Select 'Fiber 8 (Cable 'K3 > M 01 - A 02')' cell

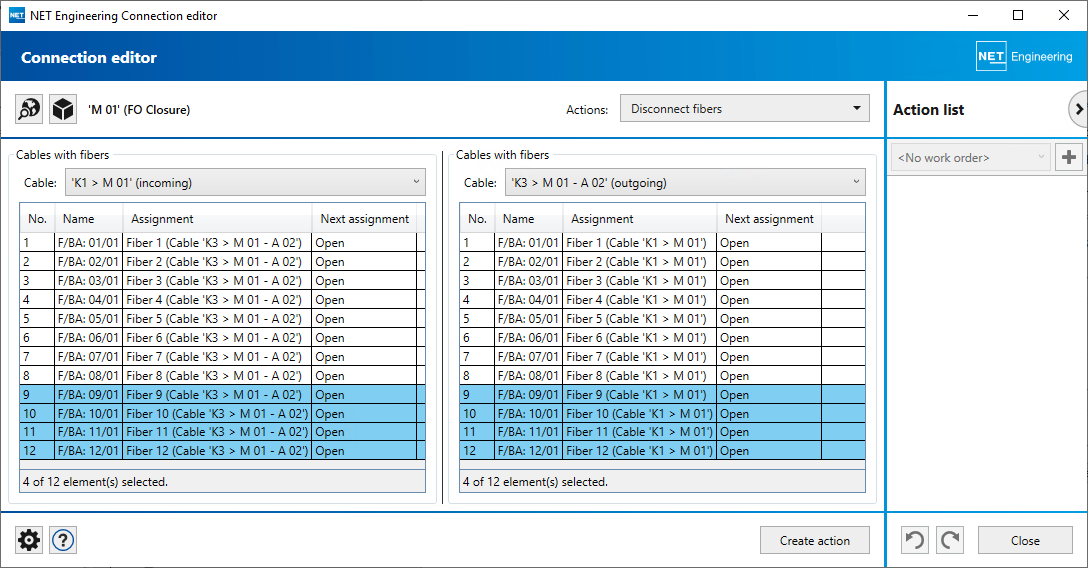218,375
